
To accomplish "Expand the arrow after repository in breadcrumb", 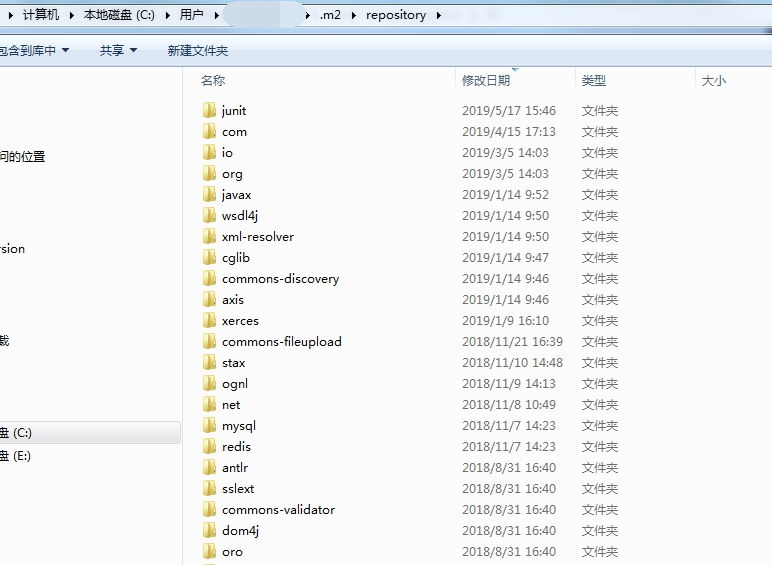I will click(x=438, y=15).
